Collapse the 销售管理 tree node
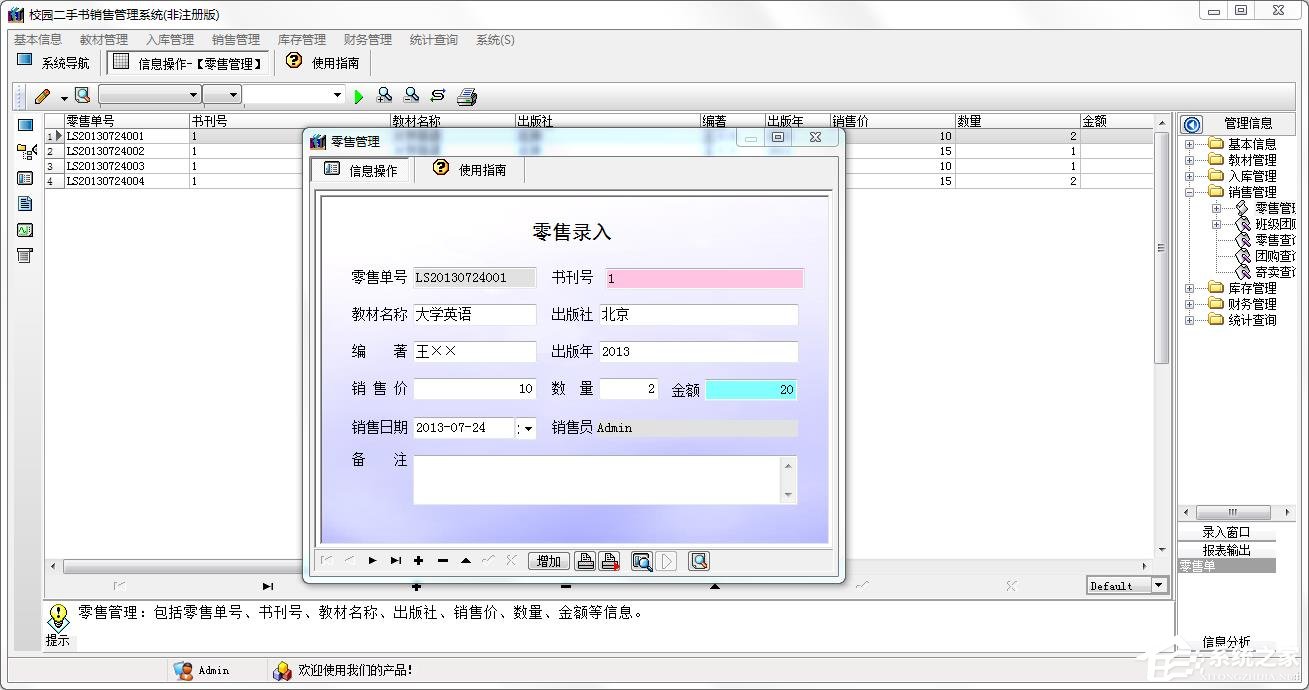The width and height of the screenshot is (1309, 690). point(1190,192)
